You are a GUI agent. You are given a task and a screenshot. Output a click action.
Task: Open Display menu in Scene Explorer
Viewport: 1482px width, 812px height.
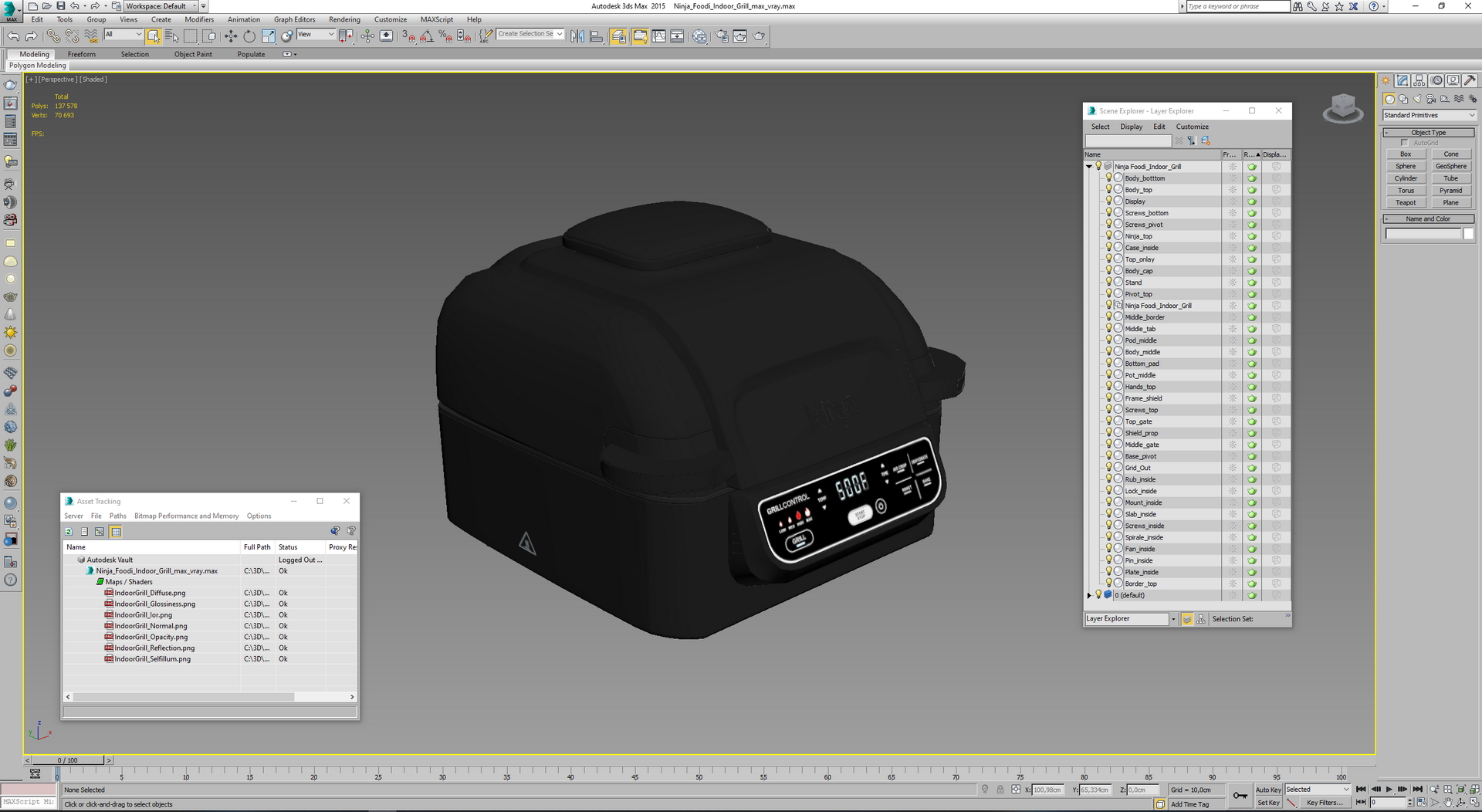(1131, 127)
